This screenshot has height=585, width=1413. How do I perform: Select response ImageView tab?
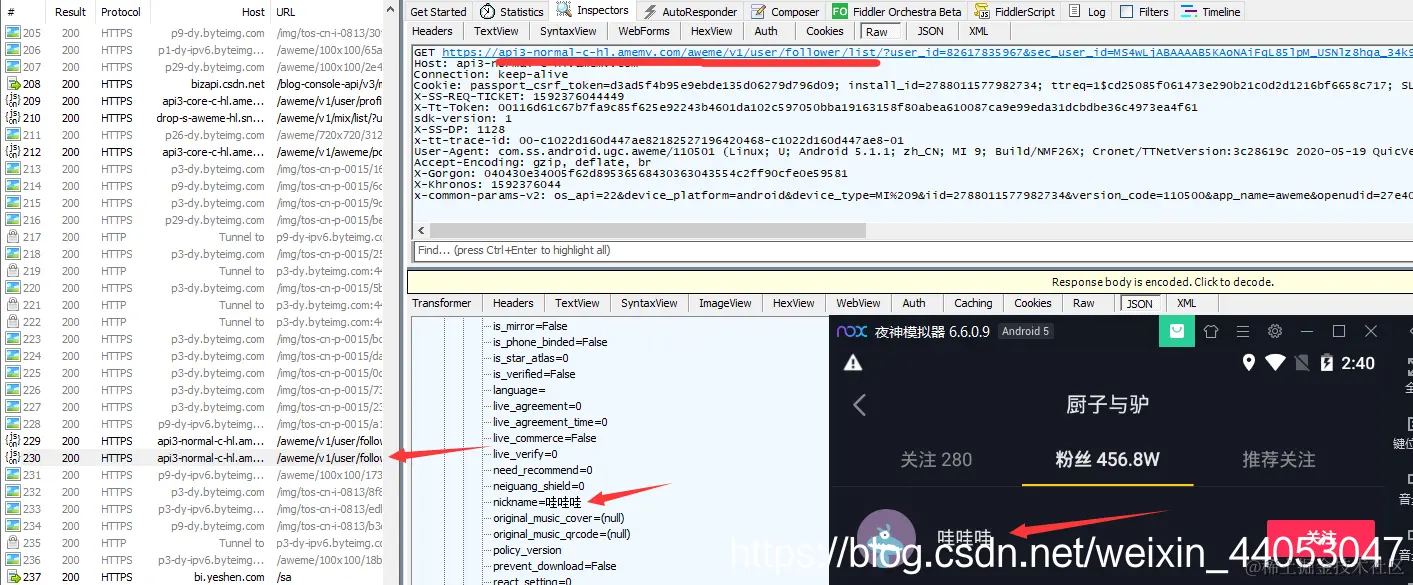point(725,303)
